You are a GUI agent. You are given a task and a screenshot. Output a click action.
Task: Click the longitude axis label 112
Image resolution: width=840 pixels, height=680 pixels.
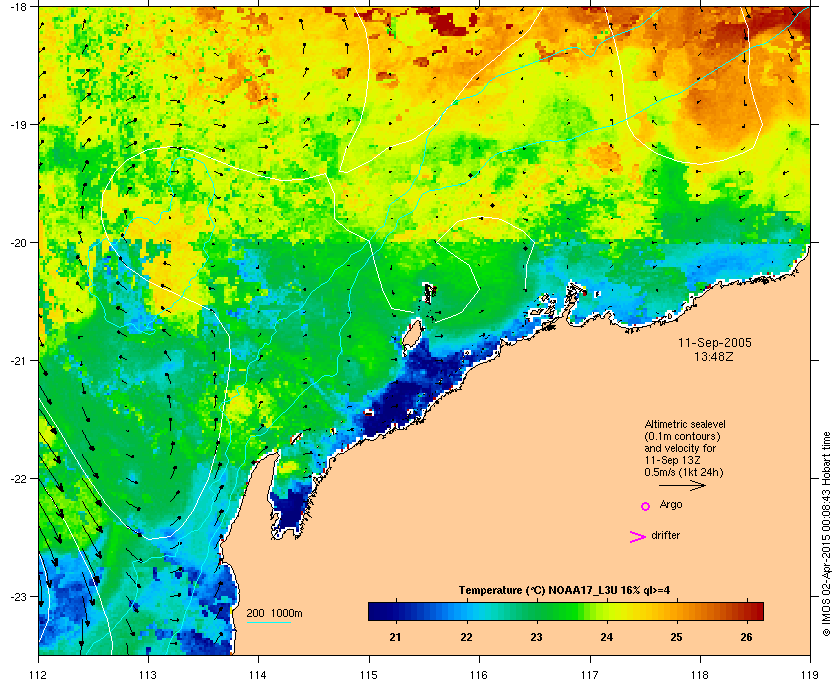[x=39, y=674]
